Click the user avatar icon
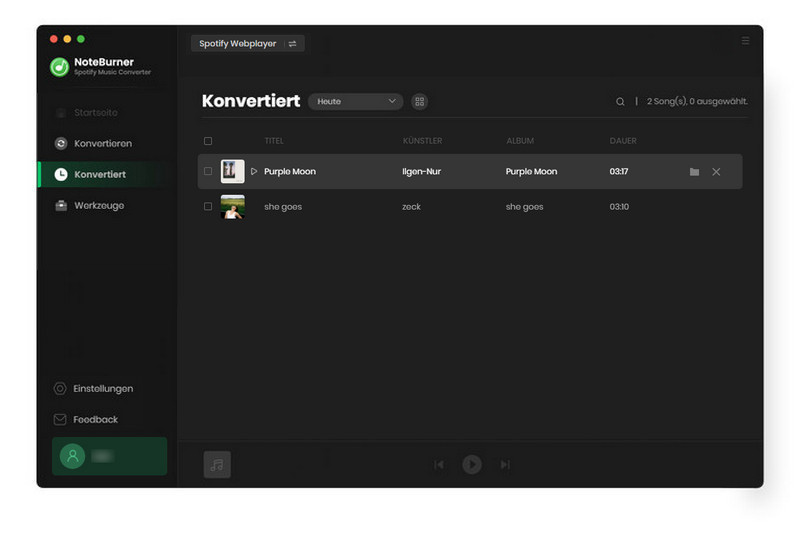Screen dimensions: 800x536 (x=72, y=456)
